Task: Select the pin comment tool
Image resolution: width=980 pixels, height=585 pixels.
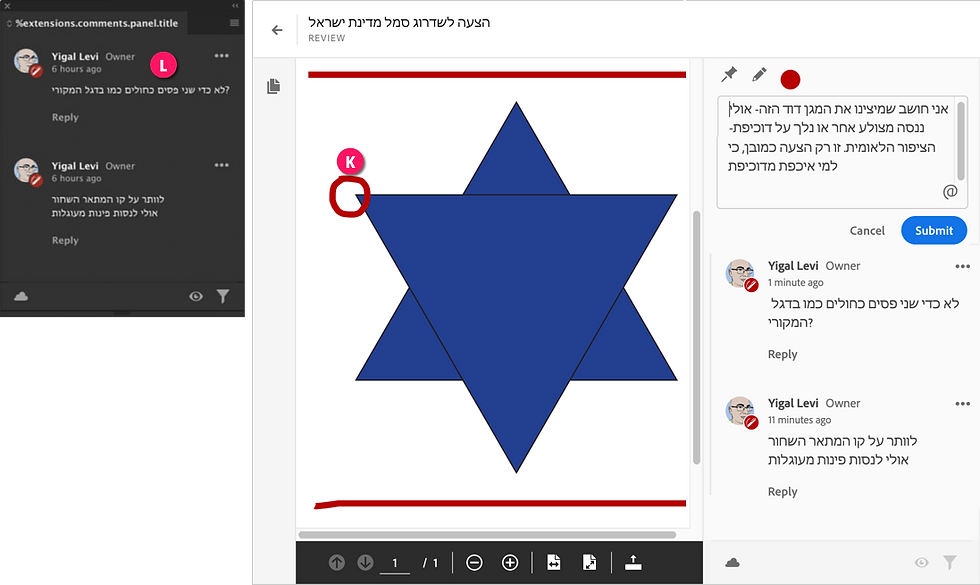Action: tap(729, 75)
